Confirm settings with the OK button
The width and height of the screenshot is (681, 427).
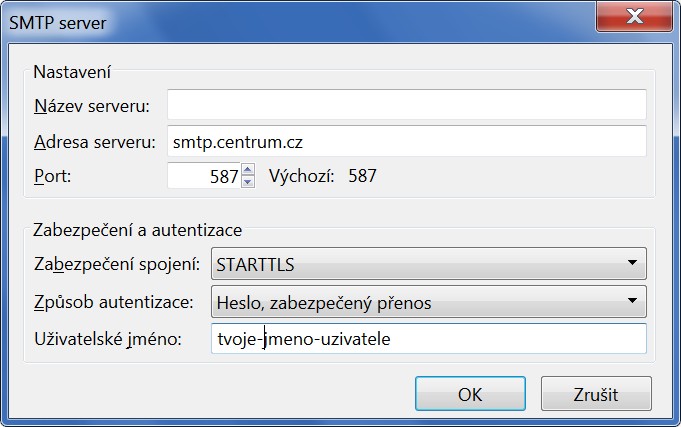point(470,394)
